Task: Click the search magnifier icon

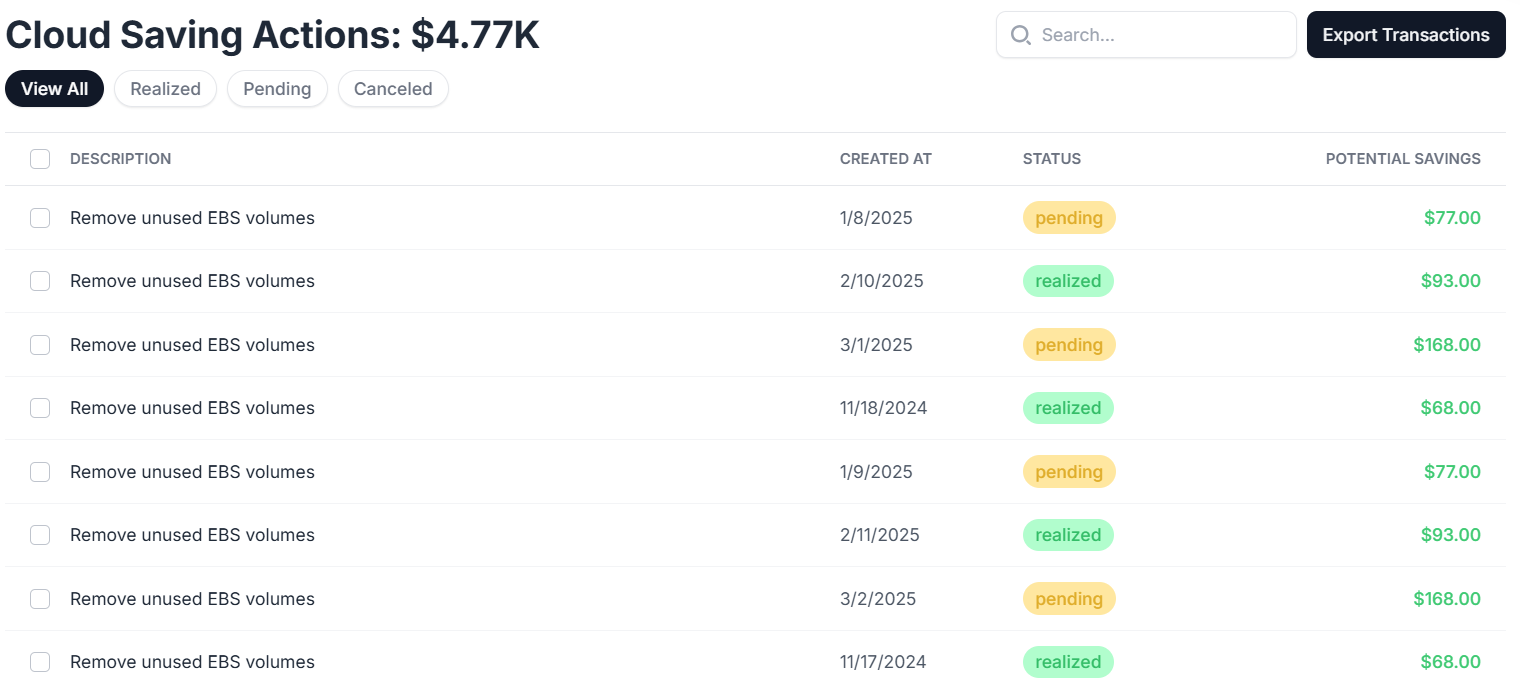Action: click(x=1020, y=35)
